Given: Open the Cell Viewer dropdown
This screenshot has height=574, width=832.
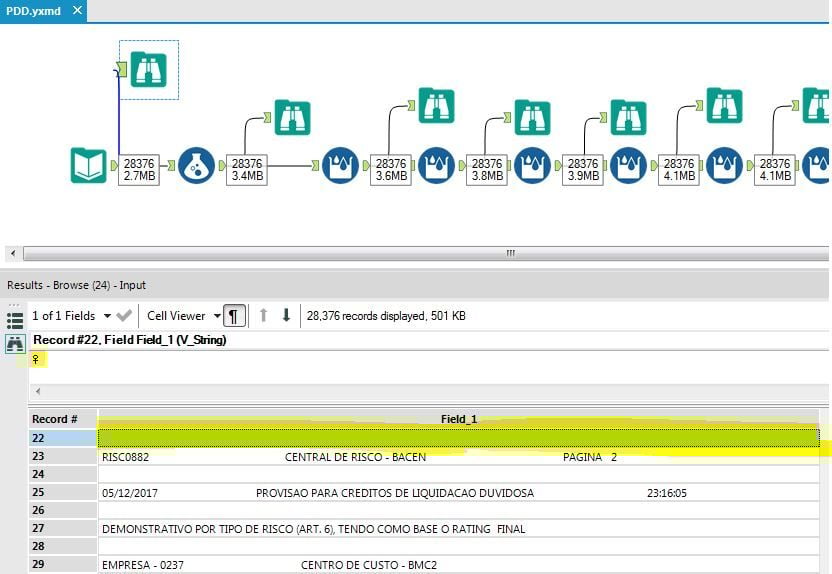Looking at the screenshot, I should coord(184,316).
